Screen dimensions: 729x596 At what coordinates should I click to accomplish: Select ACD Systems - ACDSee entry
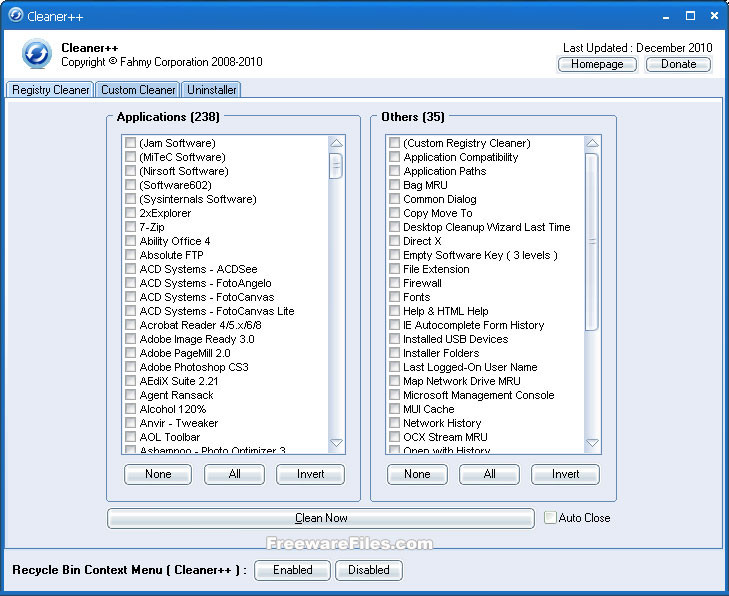[198, 269]
